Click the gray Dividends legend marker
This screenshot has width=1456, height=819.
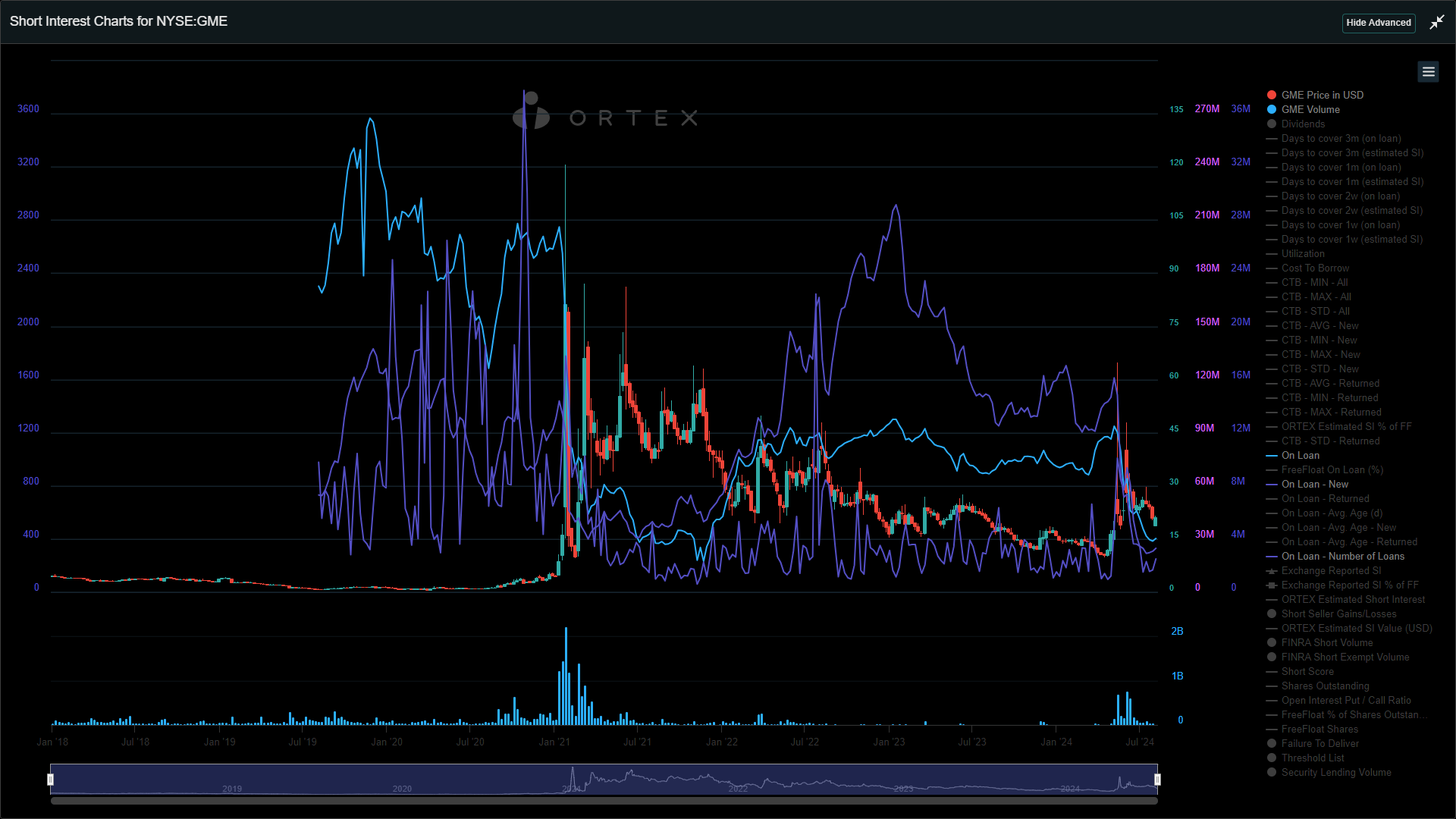point(1271,124)
